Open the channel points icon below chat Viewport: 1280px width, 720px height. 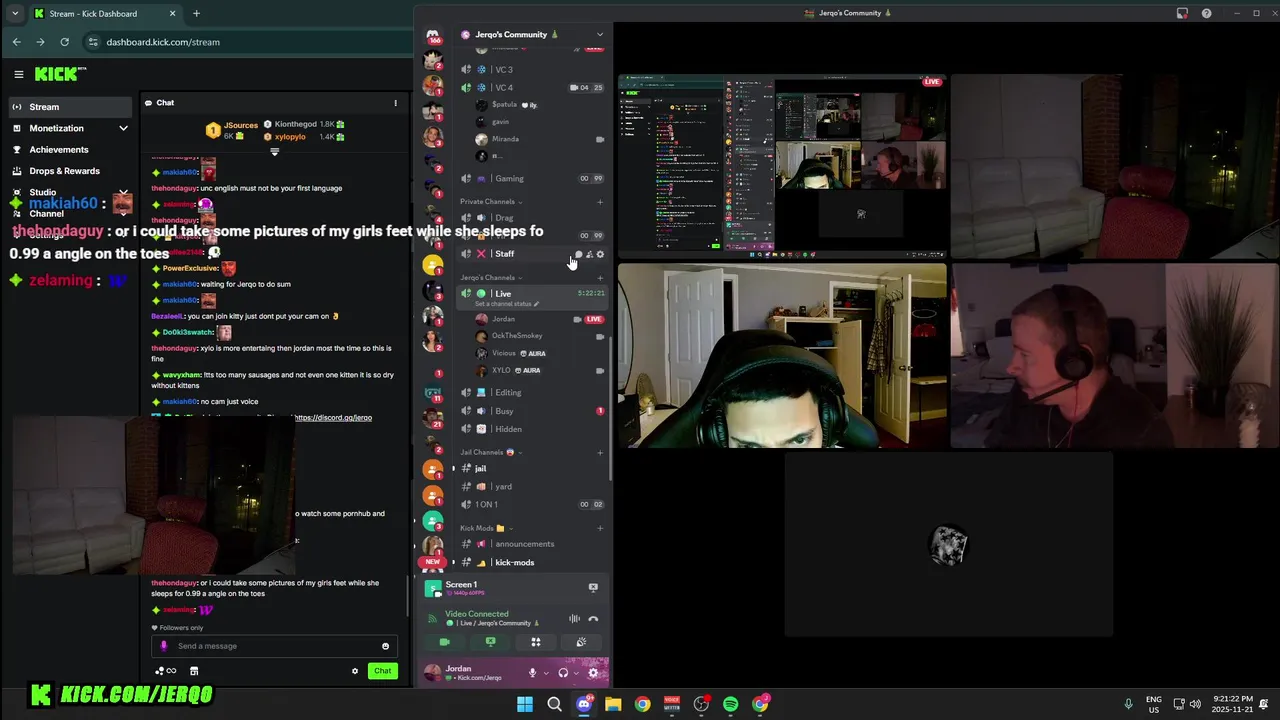tap(166, 671)
